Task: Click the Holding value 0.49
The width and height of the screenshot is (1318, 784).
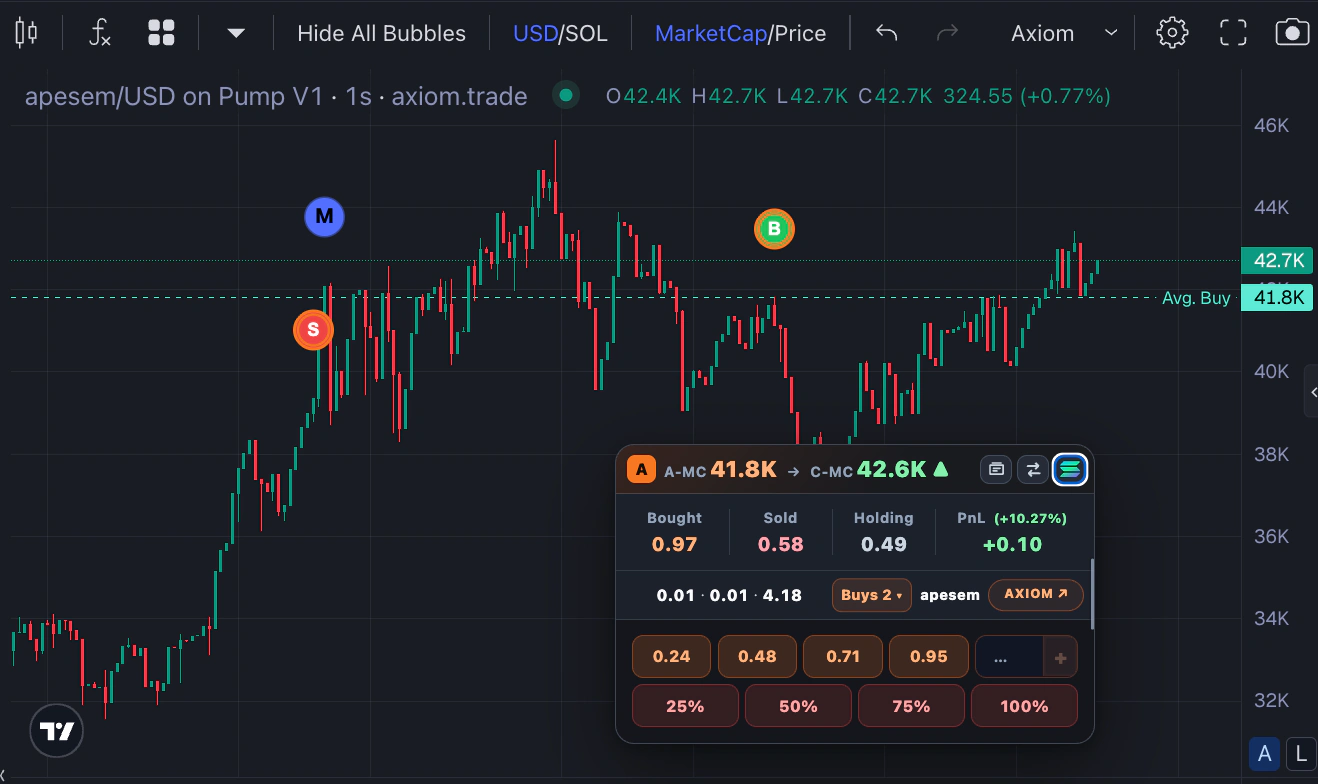Action: [x=884, y=545]
